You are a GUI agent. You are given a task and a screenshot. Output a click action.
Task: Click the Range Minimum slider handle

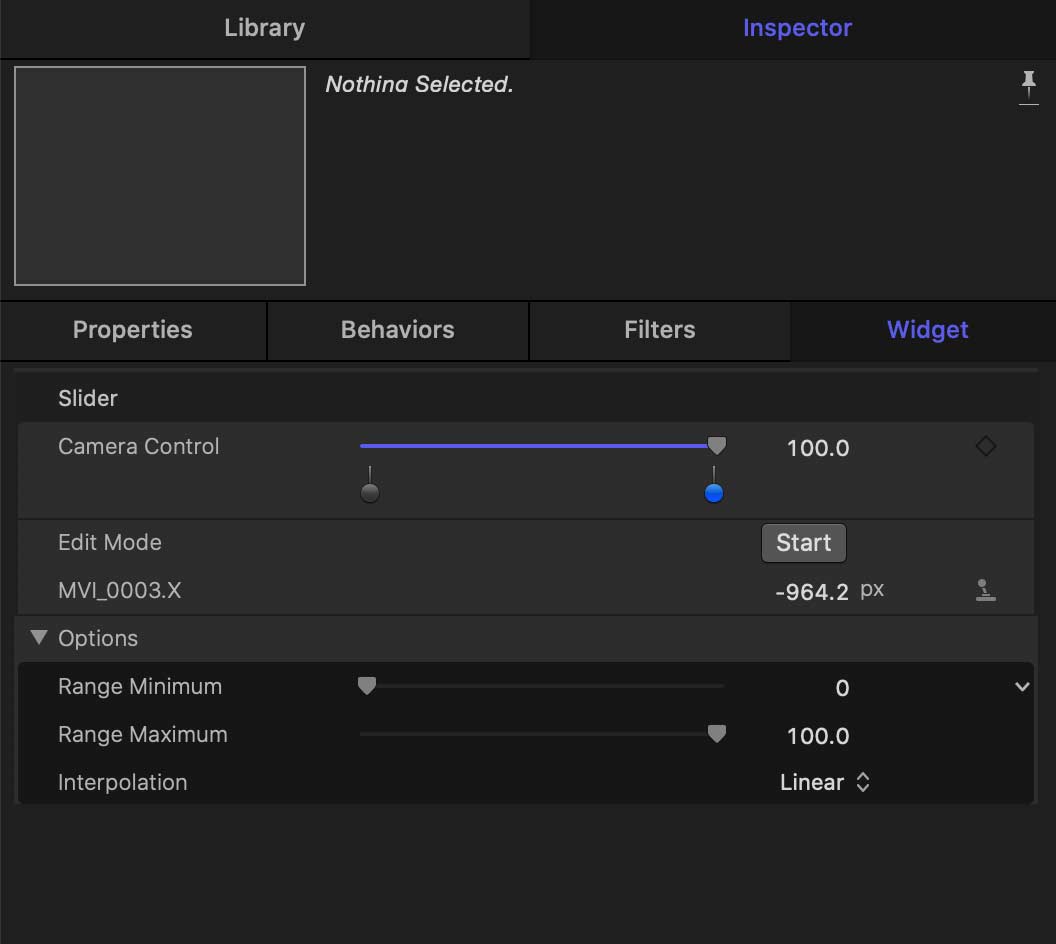click(367, 685)
